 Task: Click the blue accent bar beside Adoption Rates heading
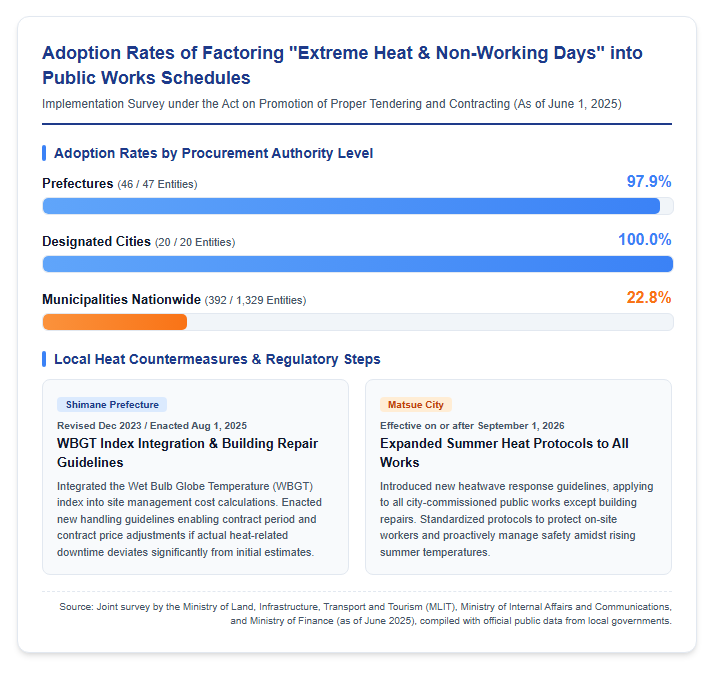(44, 153)
